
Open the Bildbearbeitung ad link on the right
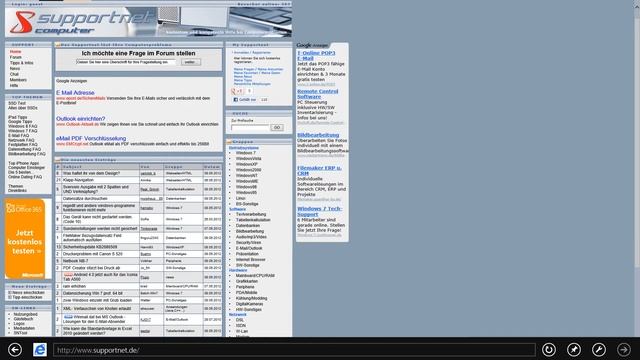[x=318, y=135]
